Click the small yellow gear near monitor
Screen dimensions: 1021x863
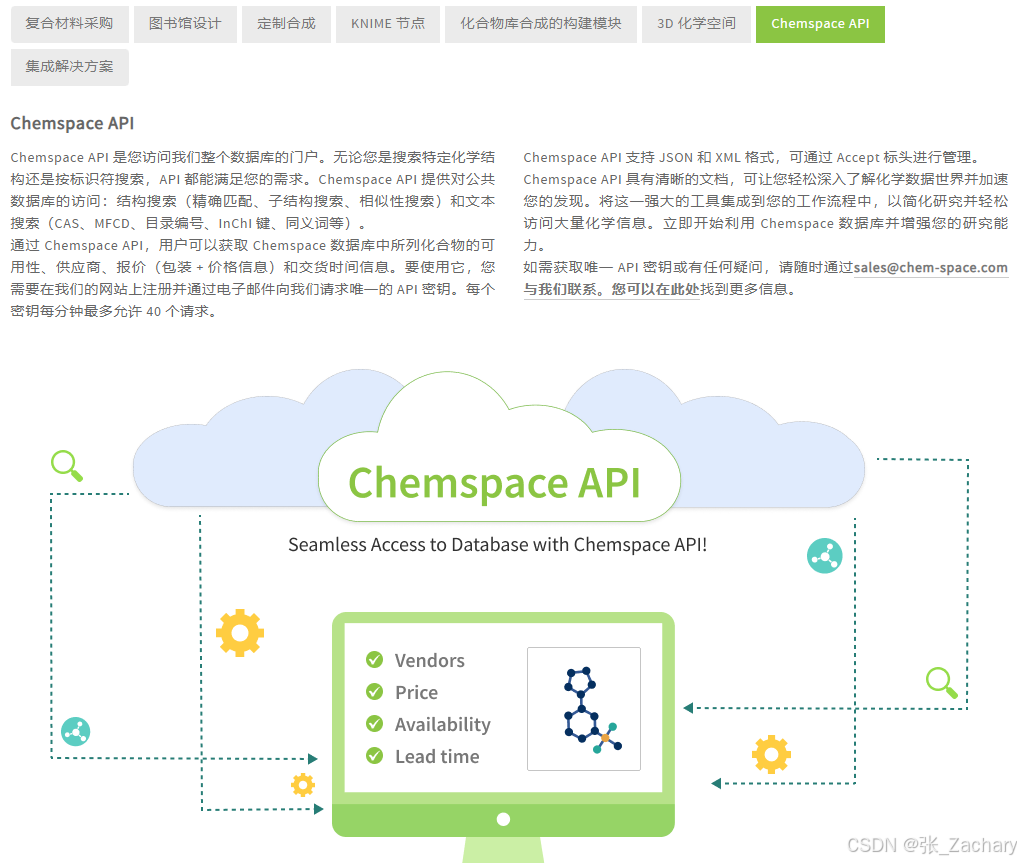pos(303,785)
